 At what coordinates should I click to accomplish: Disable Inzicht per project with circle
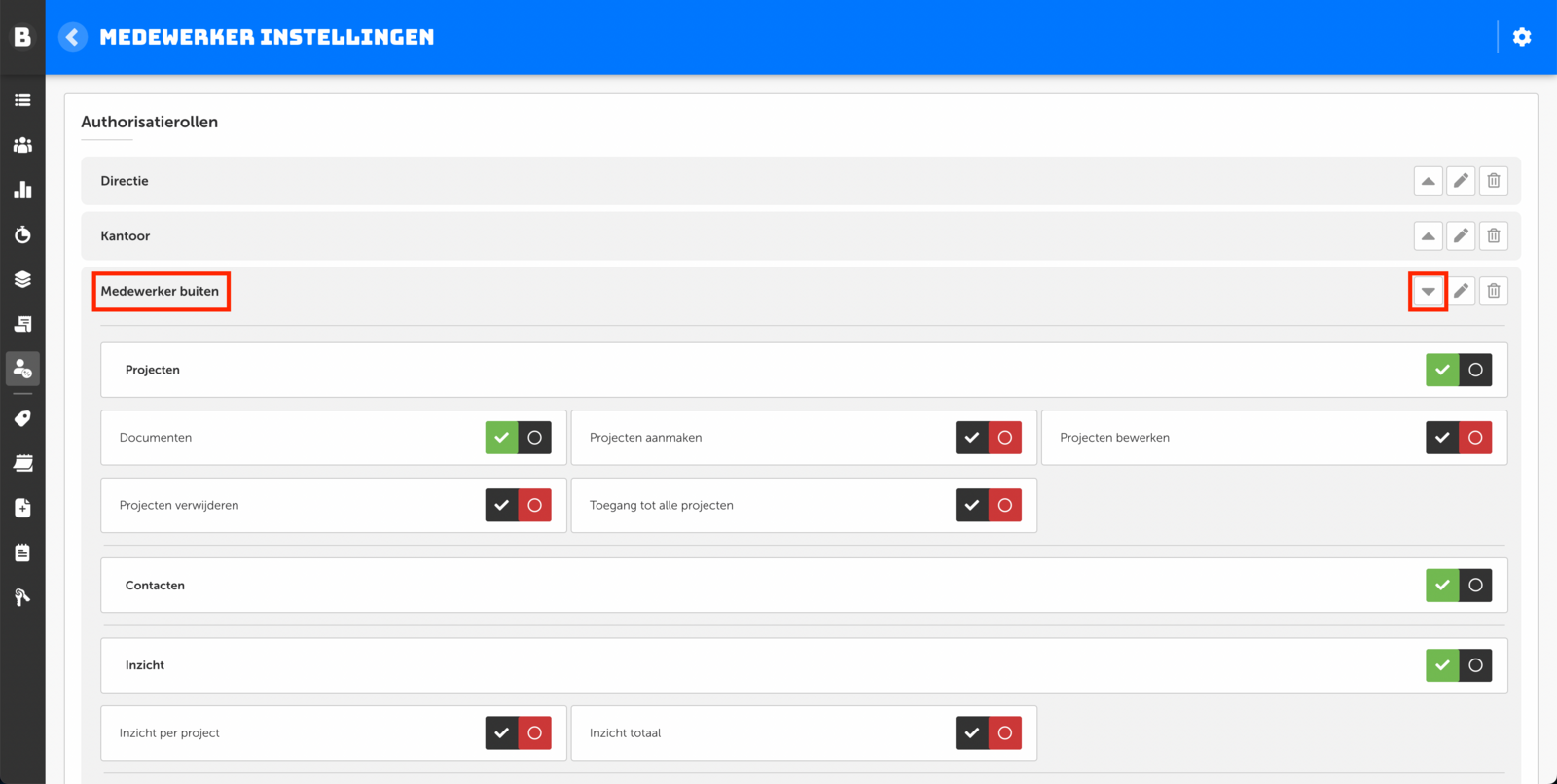pos(535,733)
